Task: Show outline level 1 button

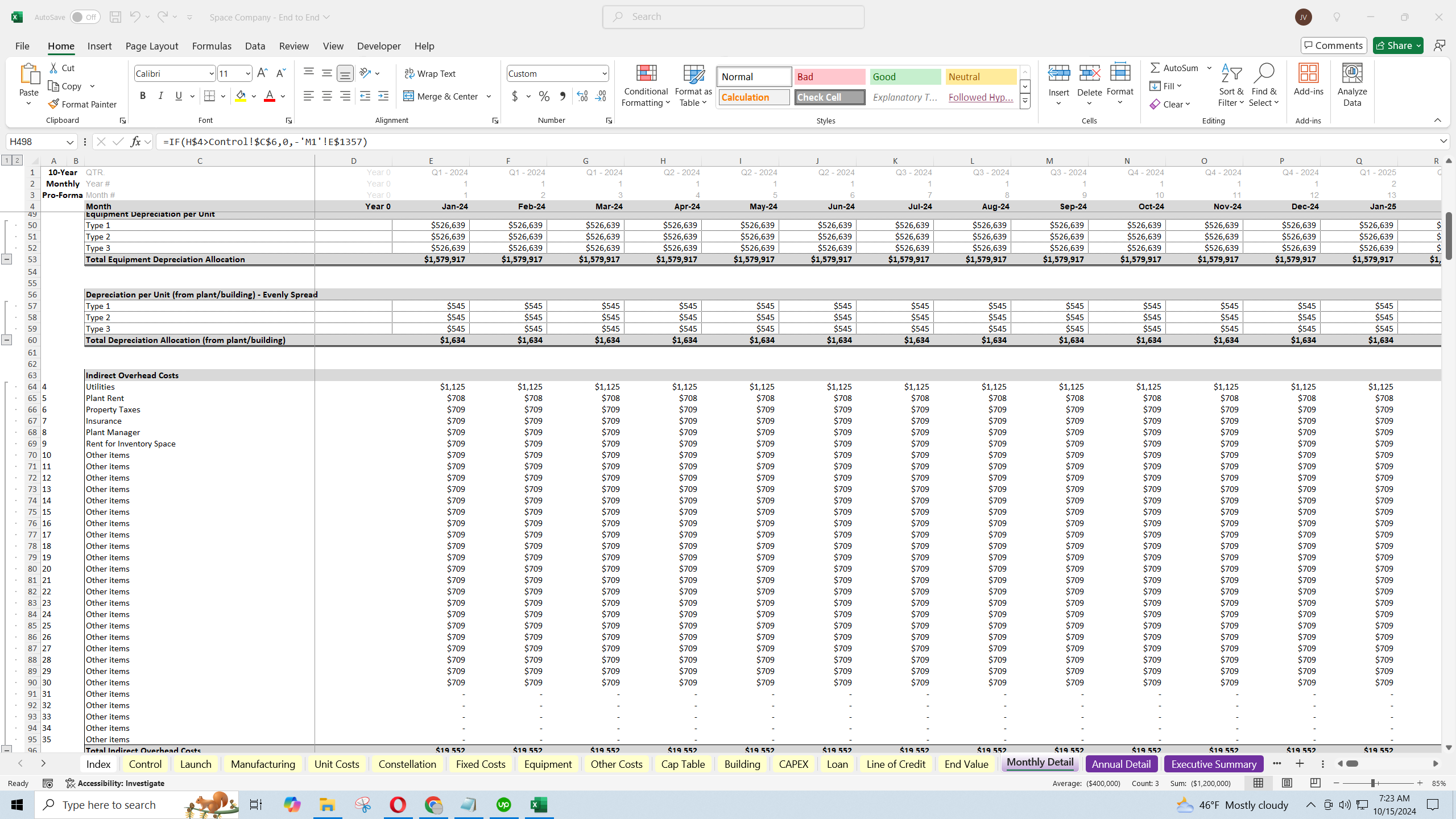Action: click(7, 160)
